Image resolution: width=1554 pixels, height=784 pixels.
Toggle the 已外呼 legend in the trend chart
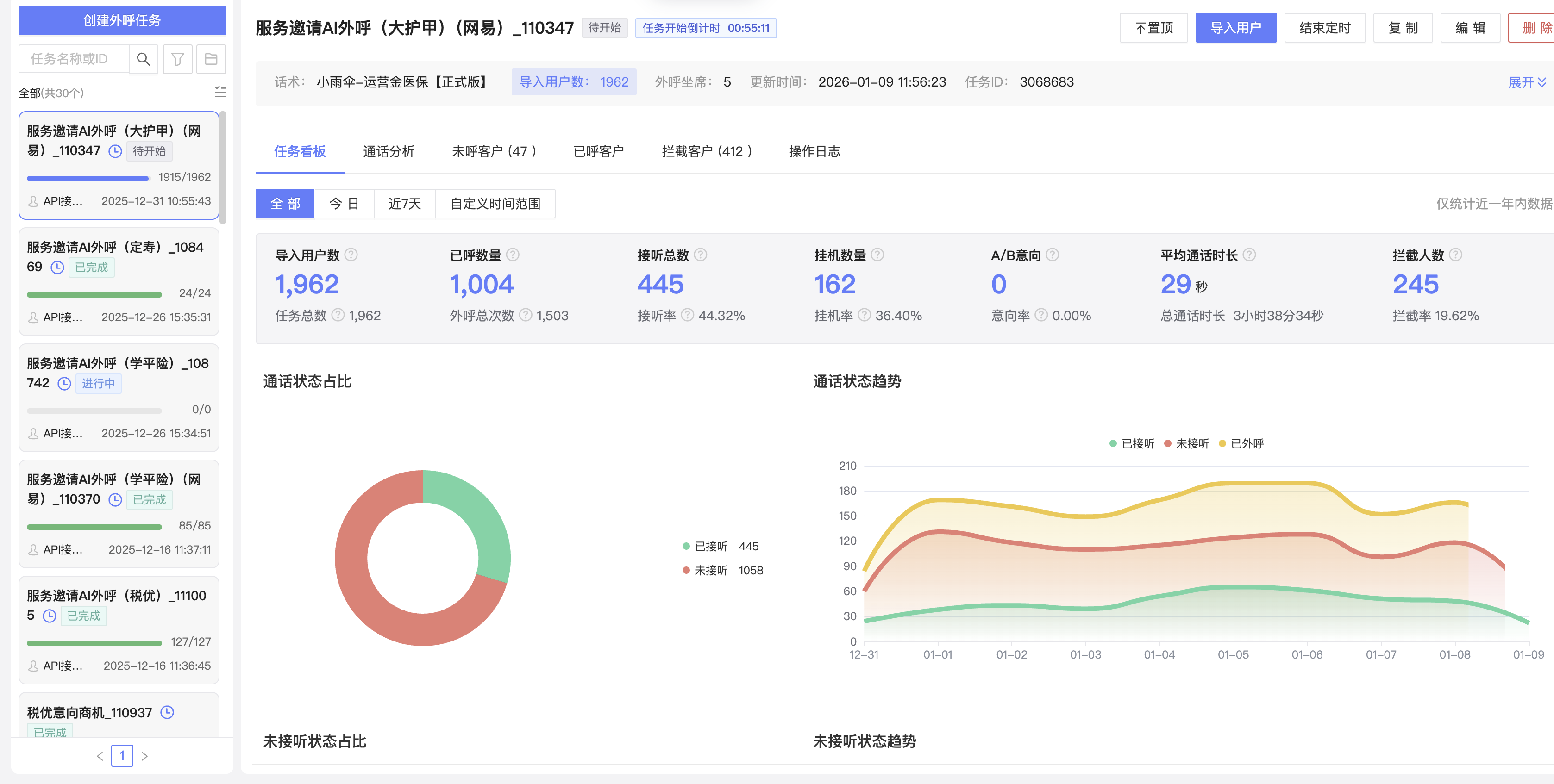click(x=1241, y=443)
